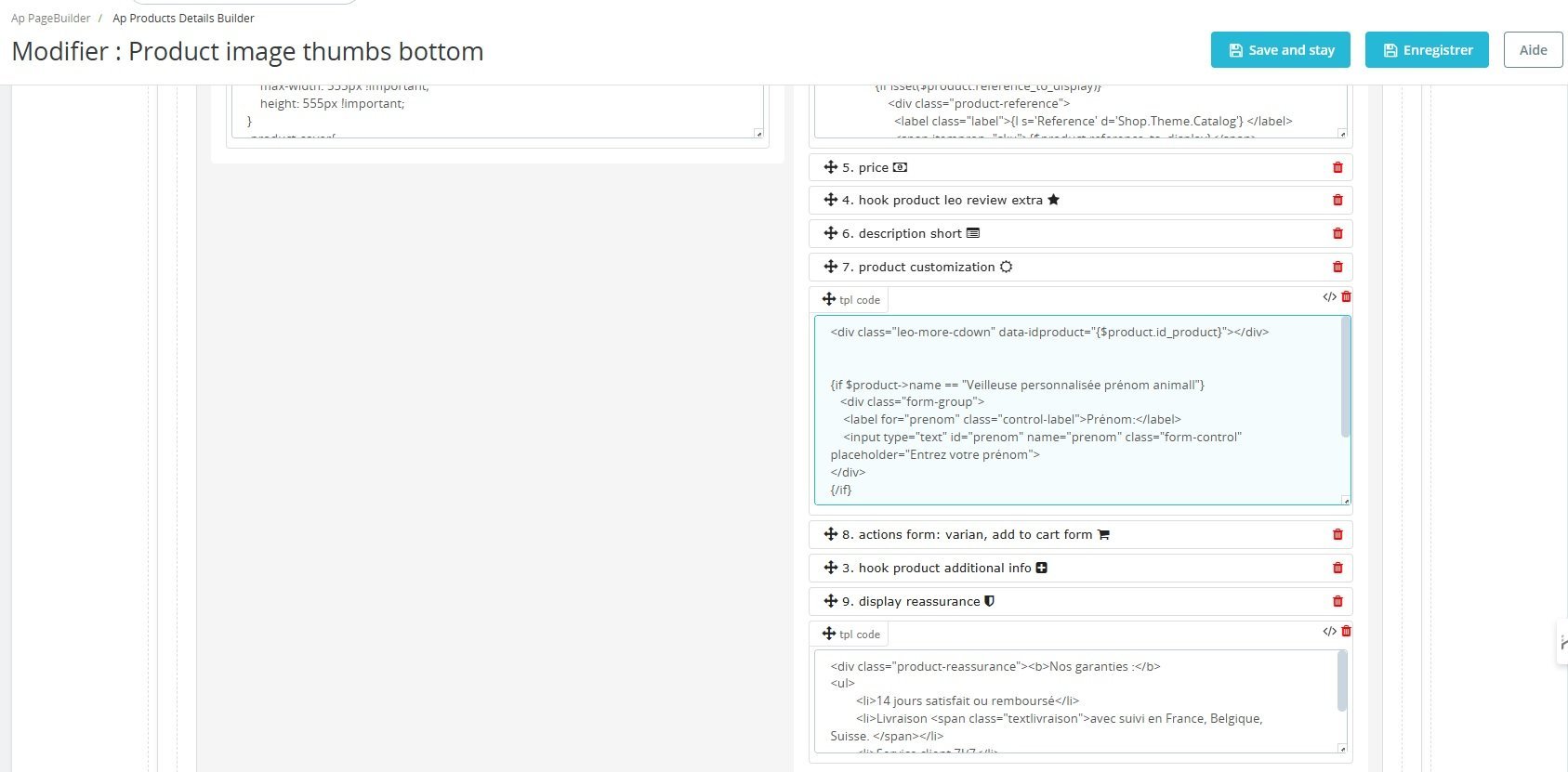
Task: Click Save and stay button
Action: [x=1281, y=50]
